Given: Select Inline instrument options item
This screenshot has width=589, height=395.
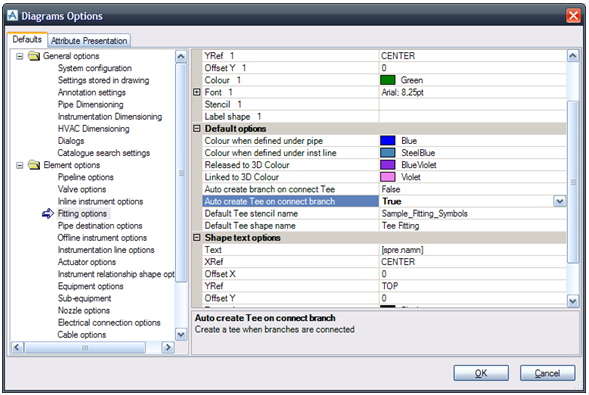Looking at the screenshot, I should [100, 202].
